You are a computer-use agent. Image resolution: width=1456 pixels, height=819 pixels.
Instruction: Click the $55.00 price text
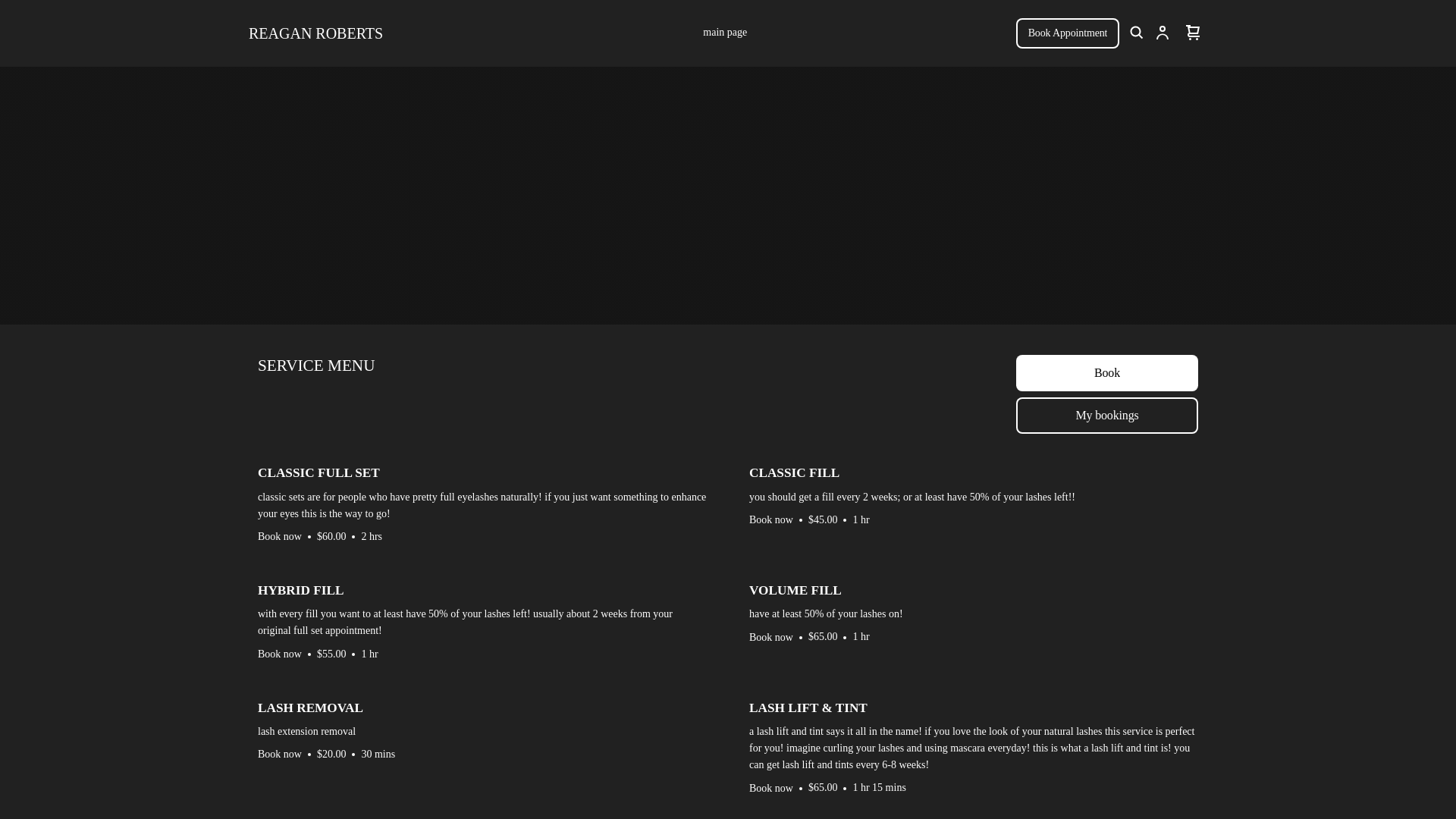(x=331, y=654)
